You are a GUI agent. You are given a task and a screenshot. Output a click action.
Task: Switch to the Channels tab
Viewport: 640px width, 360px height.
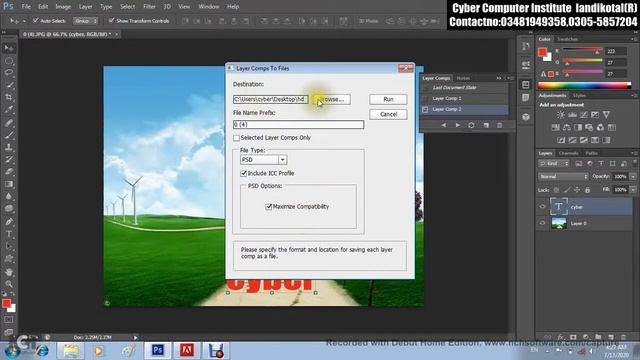[569, 153]
